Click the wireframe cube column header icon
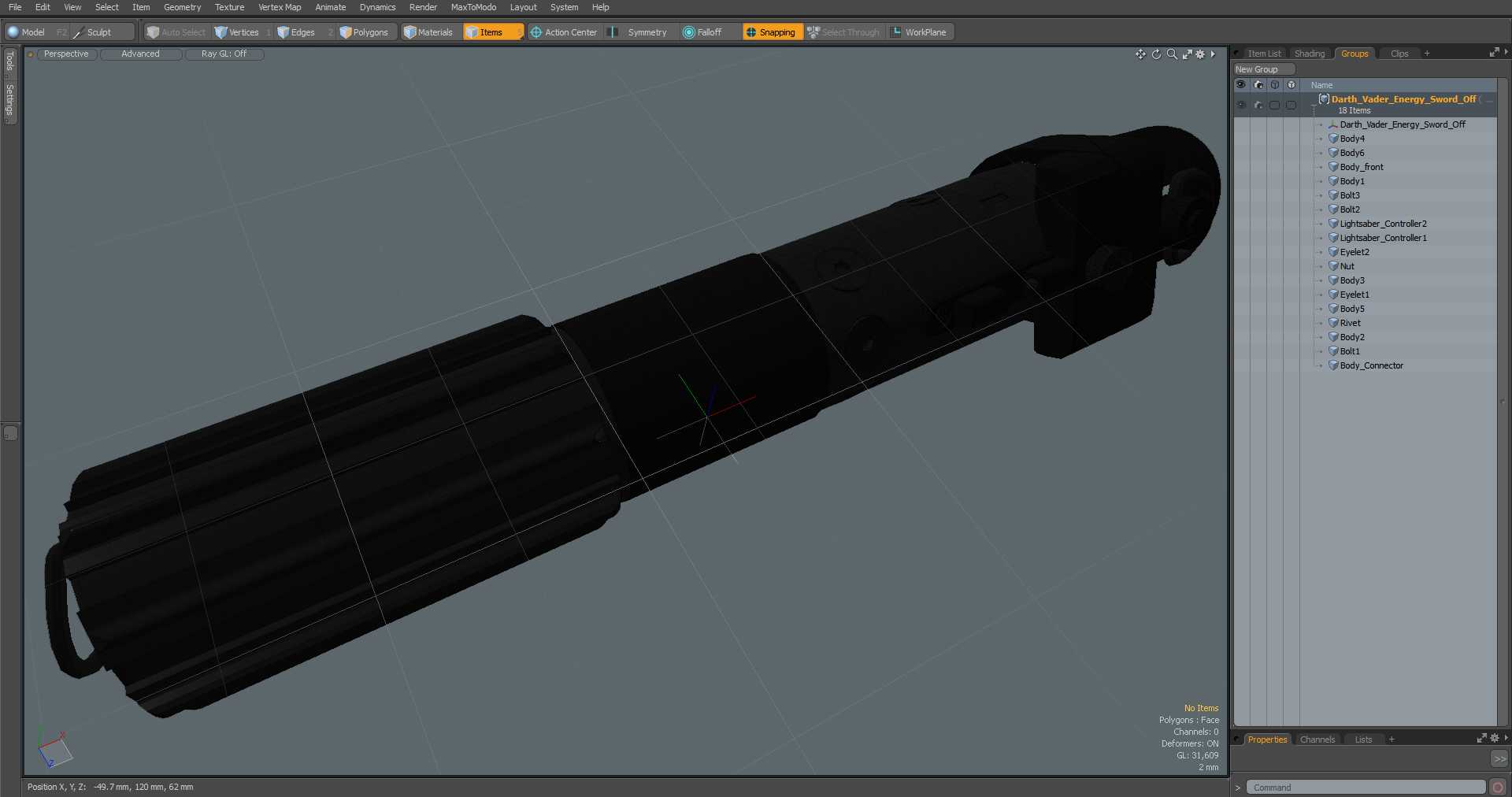This screenshot has width=1512, height=797. [x=1275, y=85]
